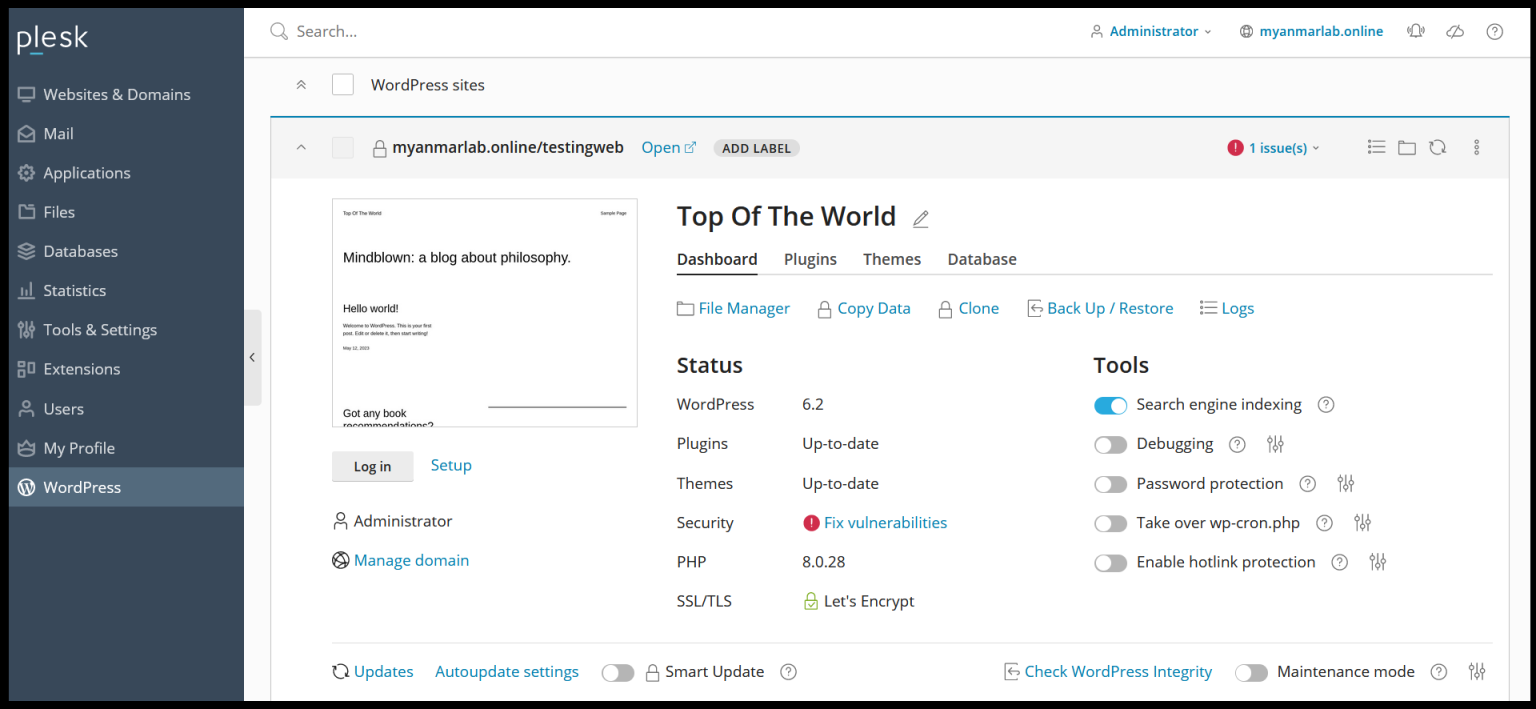Click the Log in button
1536x709 pixels.
pyautogui.click(x=372, y=466)
